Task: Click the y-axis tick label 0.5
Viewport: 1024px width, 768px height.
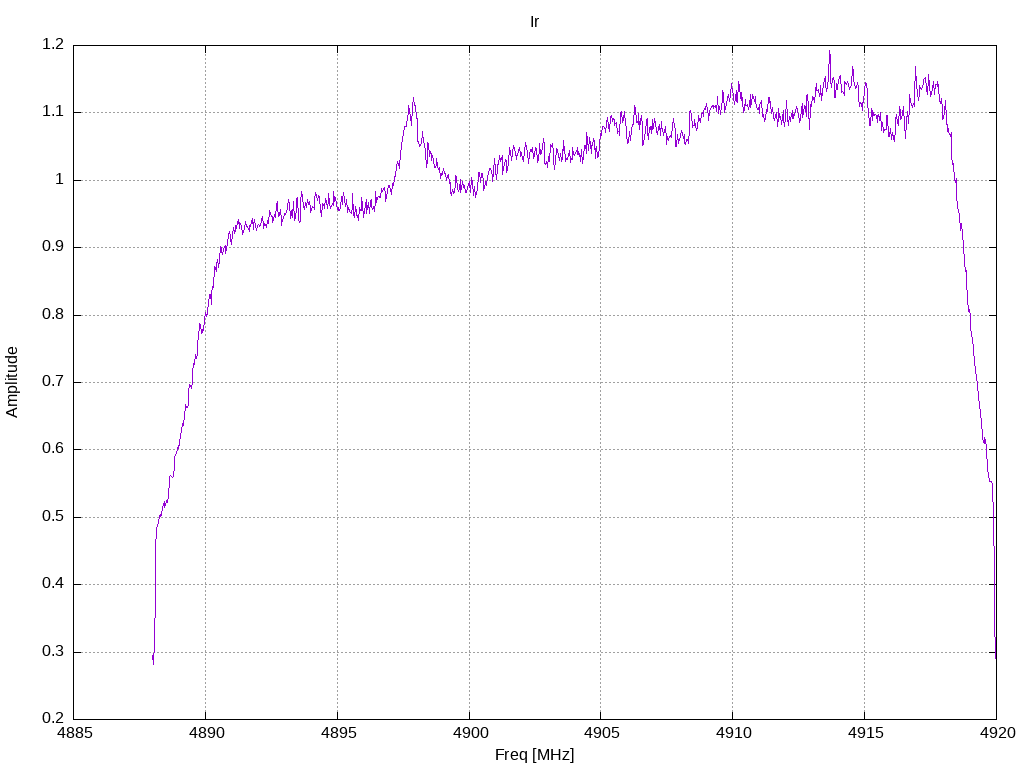Action: pos(53,517)
